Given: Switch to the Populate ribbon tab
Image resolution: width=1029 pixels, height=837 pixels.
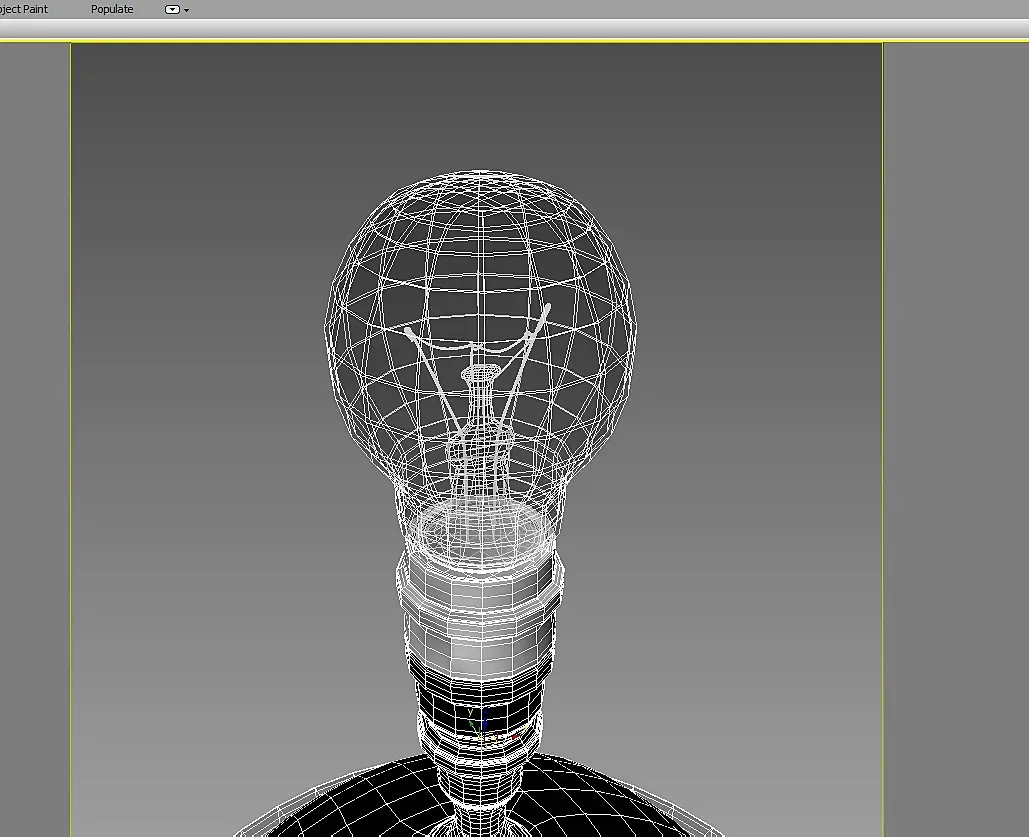Looking at the screenshot, I should point(112,9).
